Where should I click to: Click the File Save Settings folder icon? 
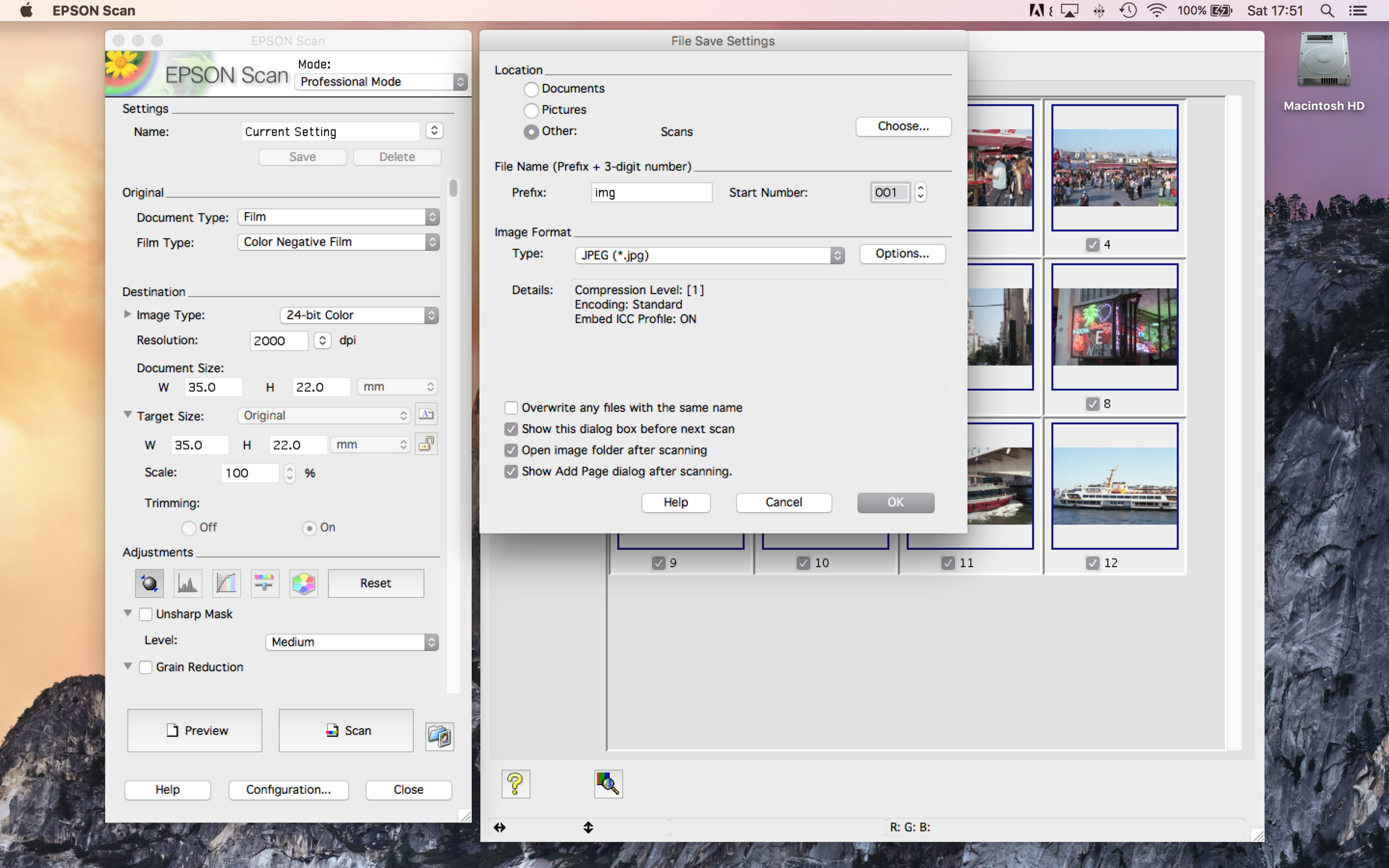click(439, 736)
